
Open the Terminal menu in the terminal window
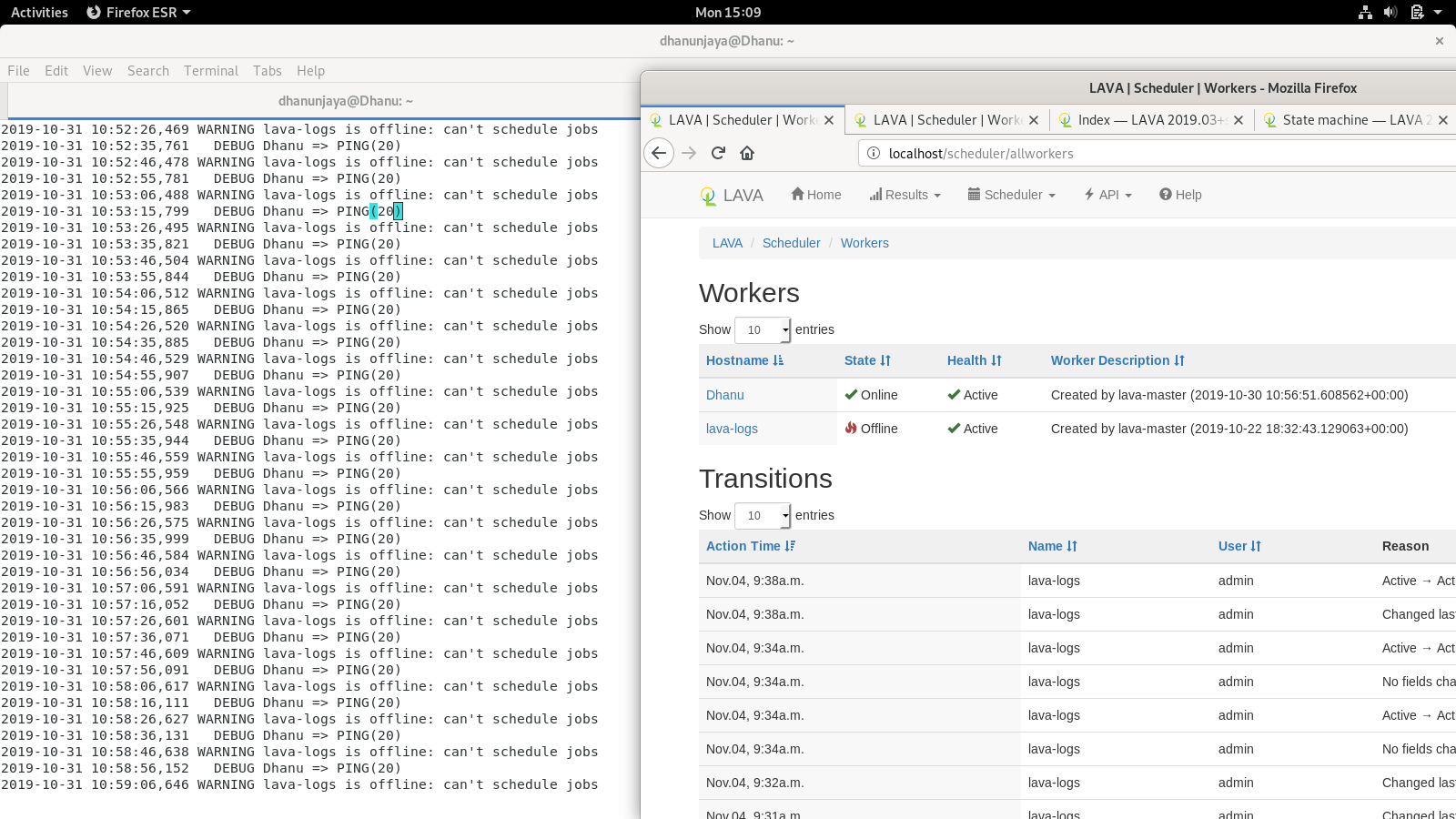211,71
